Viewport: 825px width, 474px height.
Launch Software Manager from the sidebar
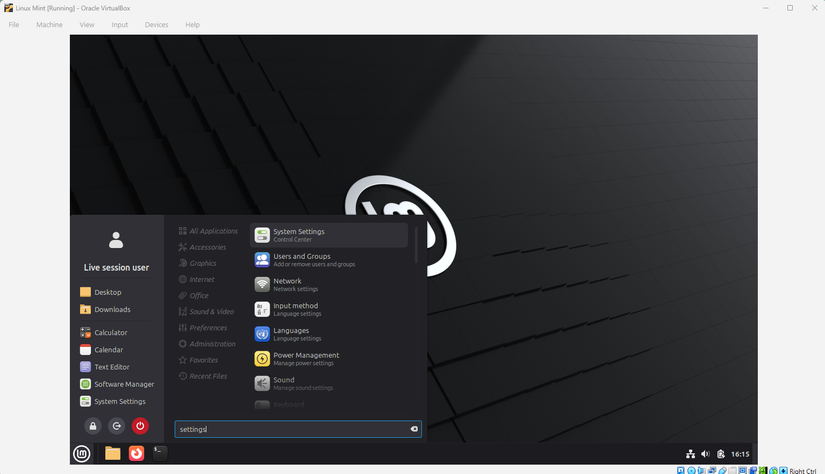117,384
